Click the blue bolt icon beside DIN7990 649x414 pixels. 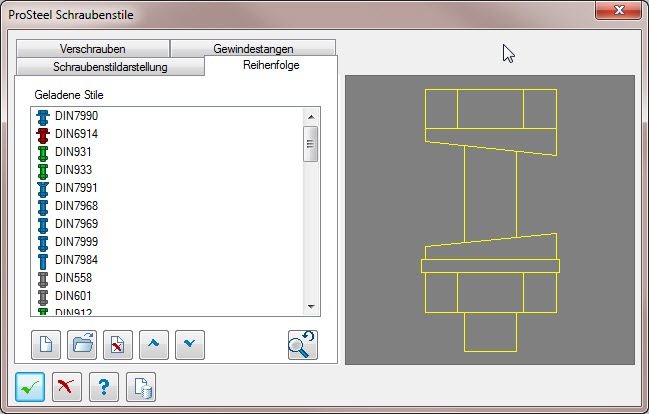43,117
